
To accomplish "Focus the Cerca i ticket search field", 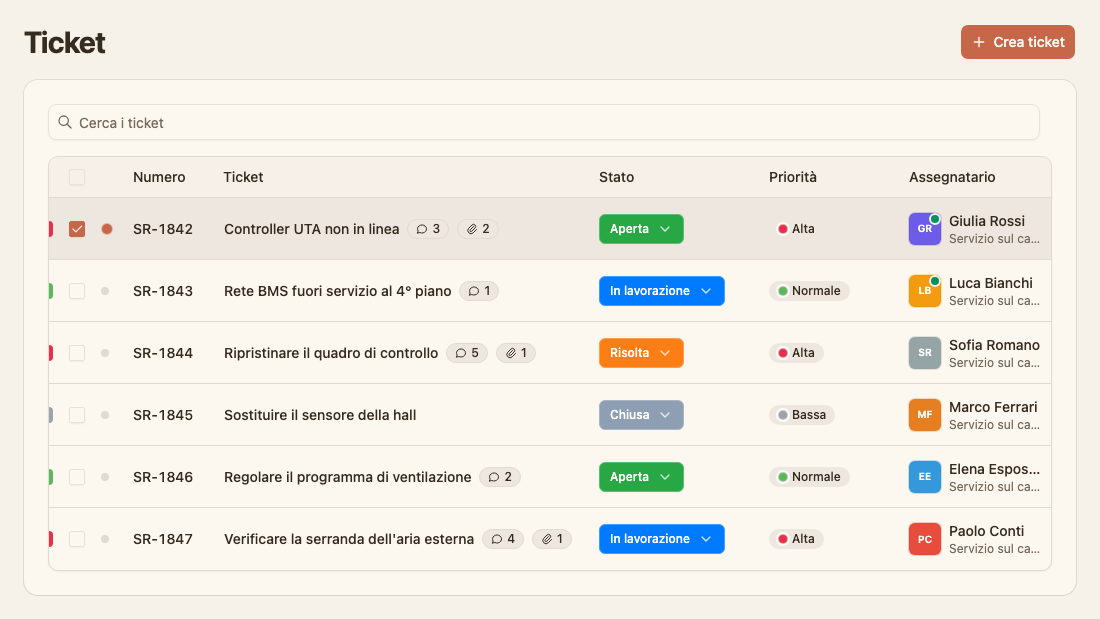I will 544,123.
